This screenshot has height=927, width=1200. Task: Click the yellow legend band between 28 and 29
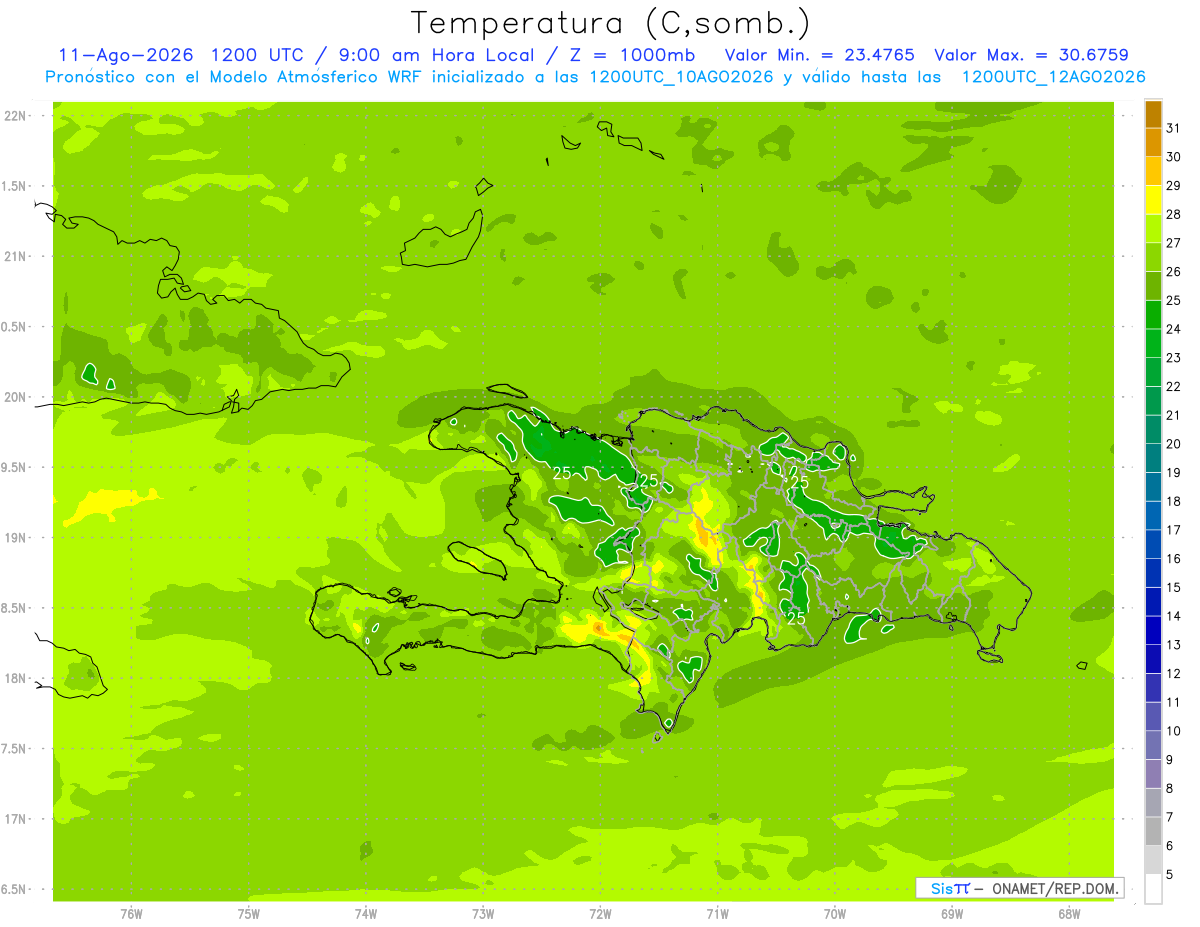[1153, 200]
